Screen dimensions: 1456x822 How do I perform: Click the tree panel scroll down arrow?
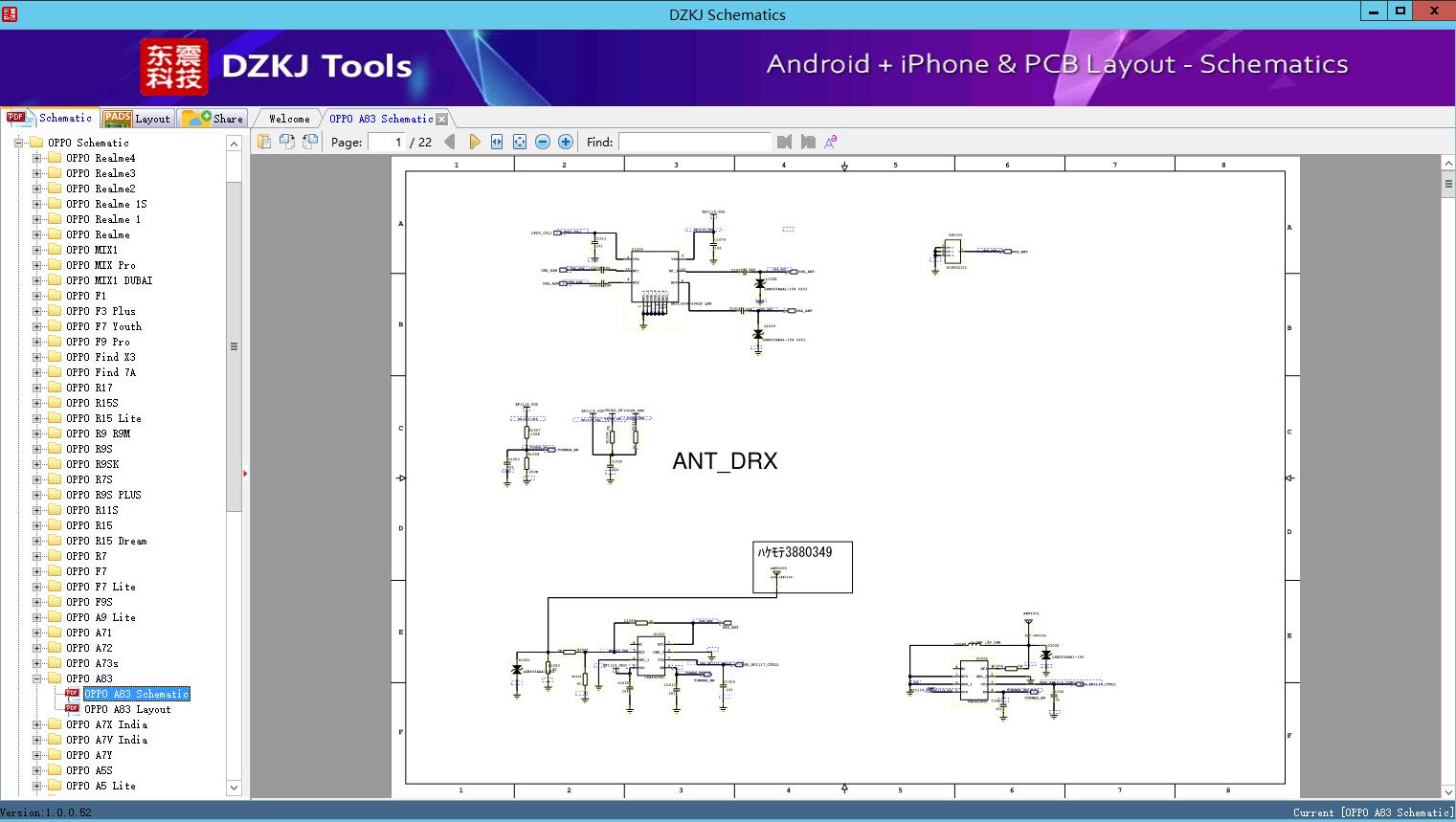234,788
